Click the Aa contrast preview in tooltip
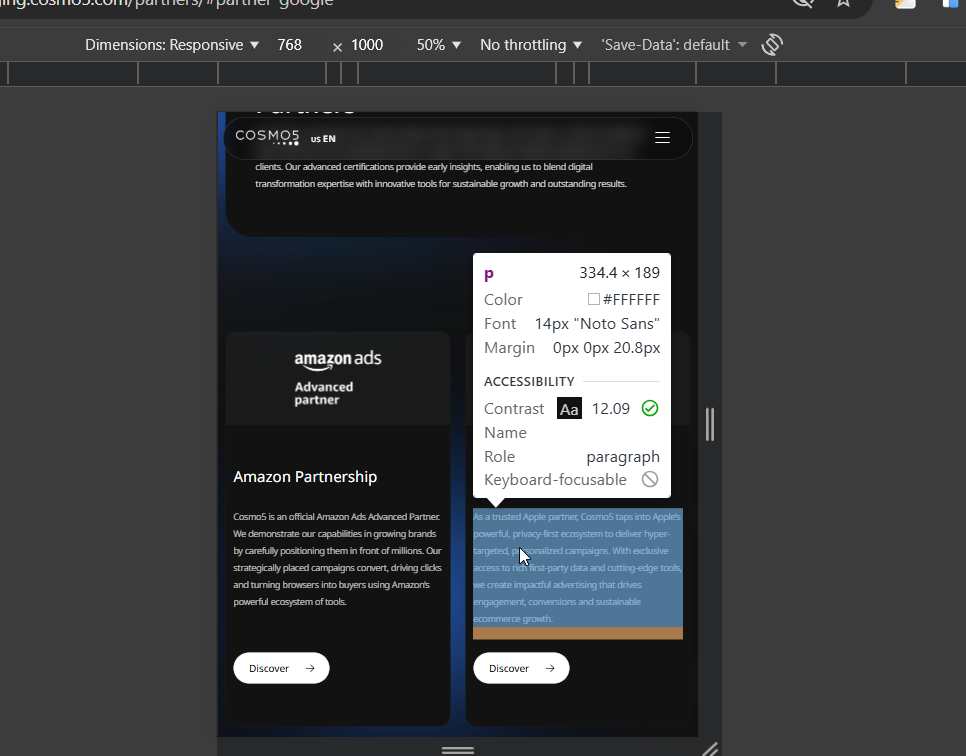Screen dimensions: 966x756 tap(569, 408)
